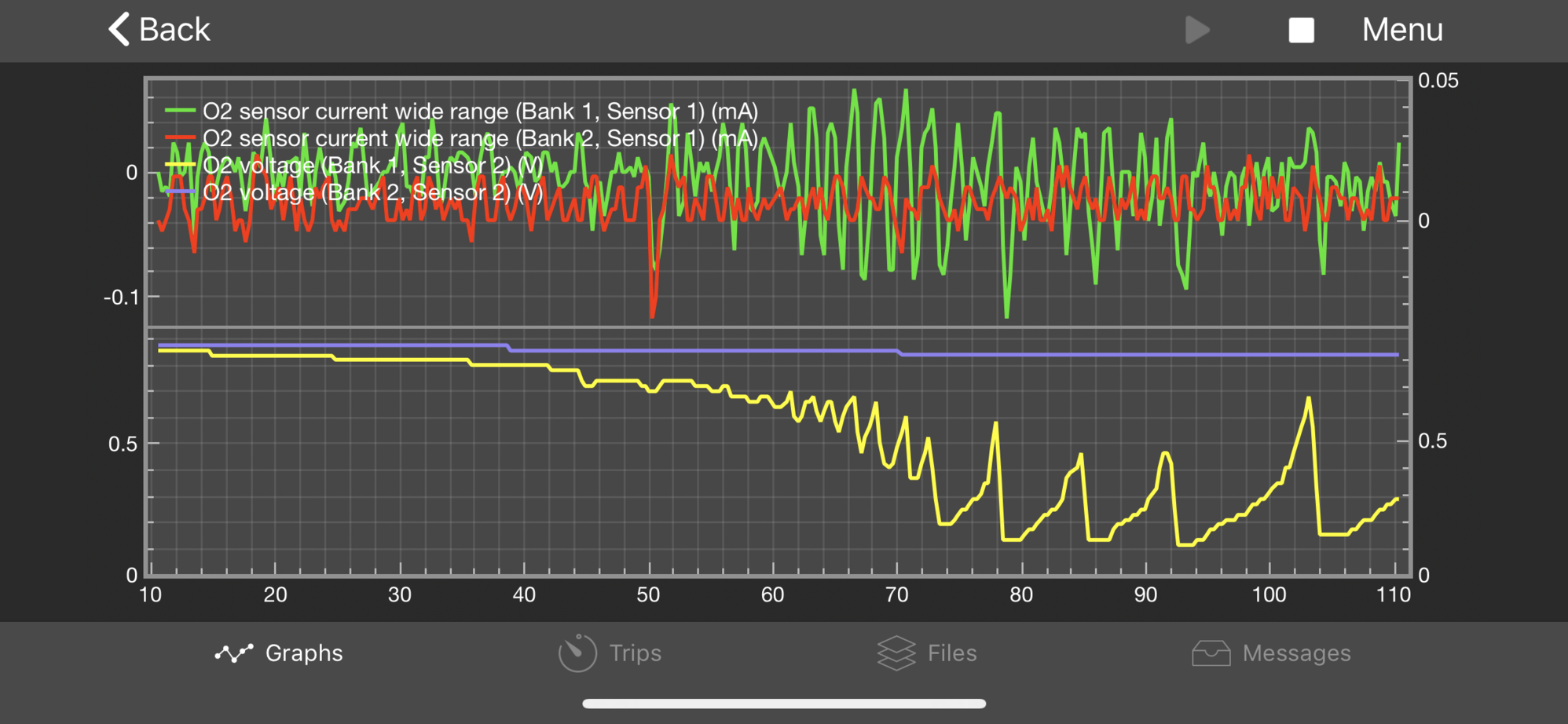Click the Back text label
Screen dimensions: 1568x724
coord(174,30)
